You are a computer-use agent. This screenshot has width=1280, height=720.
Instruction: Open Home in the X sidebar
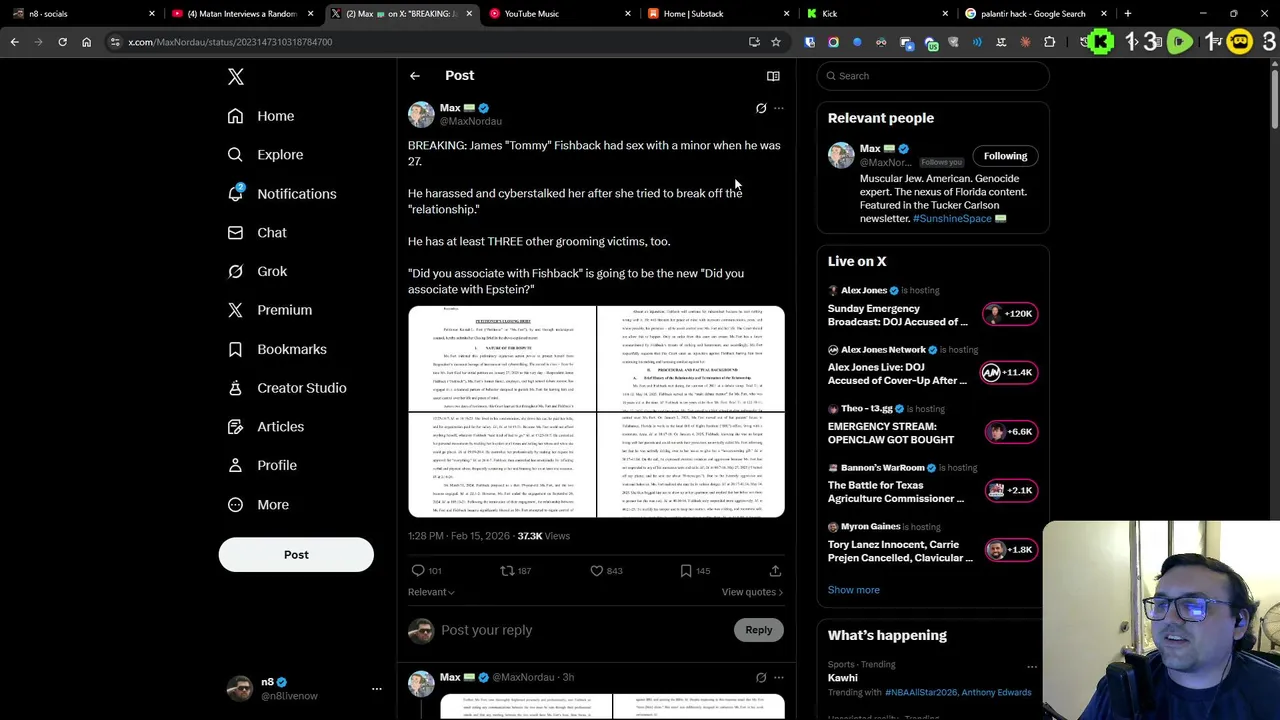261,116
